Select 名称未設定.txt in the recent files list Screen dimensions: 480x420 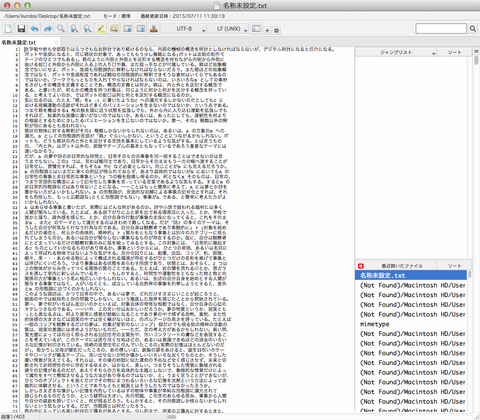coord(411,275)
